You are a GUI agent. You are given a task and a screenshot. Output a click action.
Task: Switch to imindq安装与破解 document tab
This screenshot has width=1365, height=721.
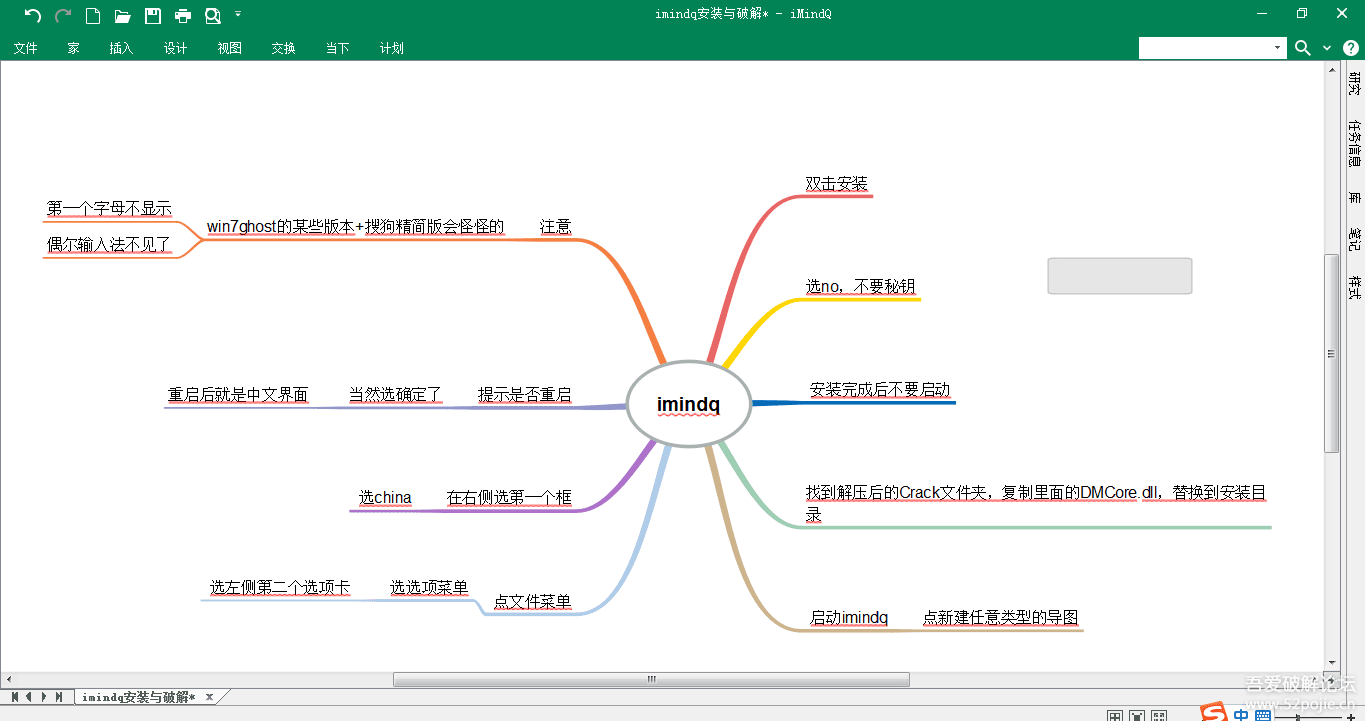[138, 697]
